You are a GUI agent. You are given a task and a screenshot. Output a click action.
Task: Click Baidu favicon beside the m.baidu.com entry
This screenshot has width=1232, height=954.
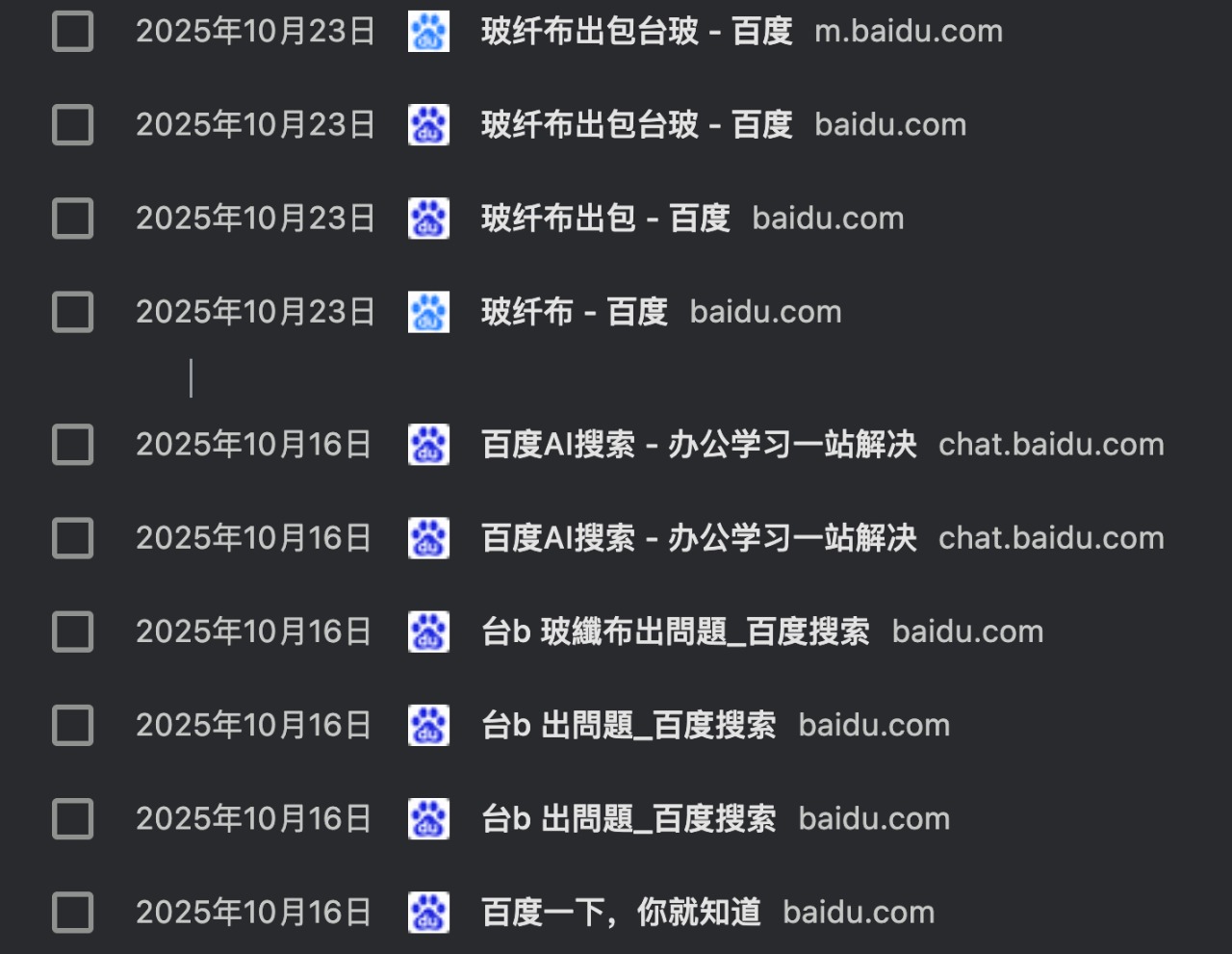click(428, 32)
